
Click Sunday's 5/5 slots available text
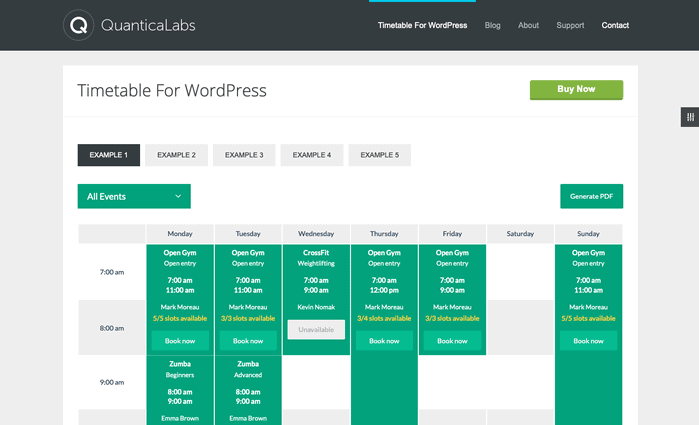[588, 318]
